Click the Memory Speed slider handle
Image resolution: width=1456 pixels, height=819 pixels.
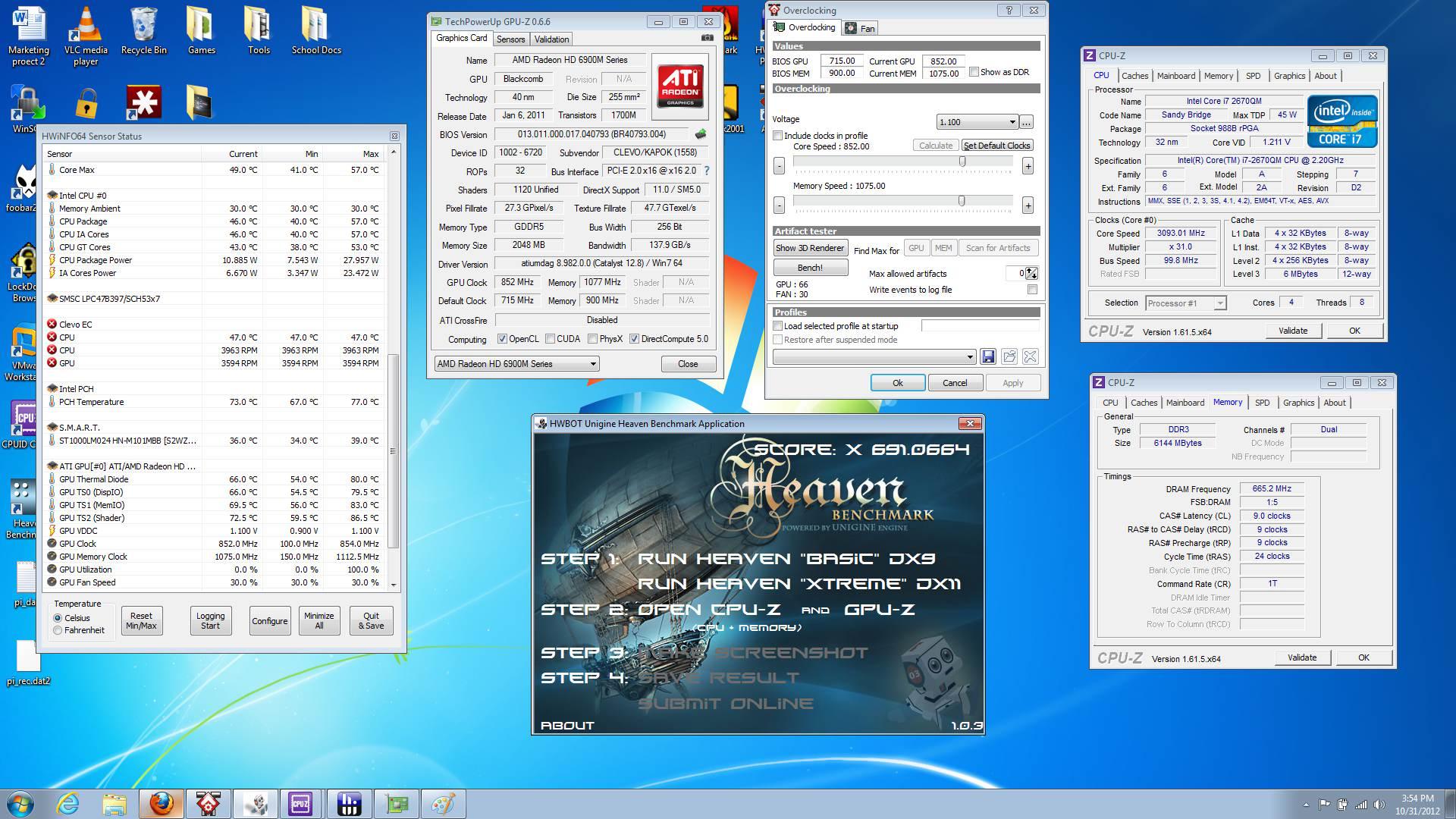[962, 201]
